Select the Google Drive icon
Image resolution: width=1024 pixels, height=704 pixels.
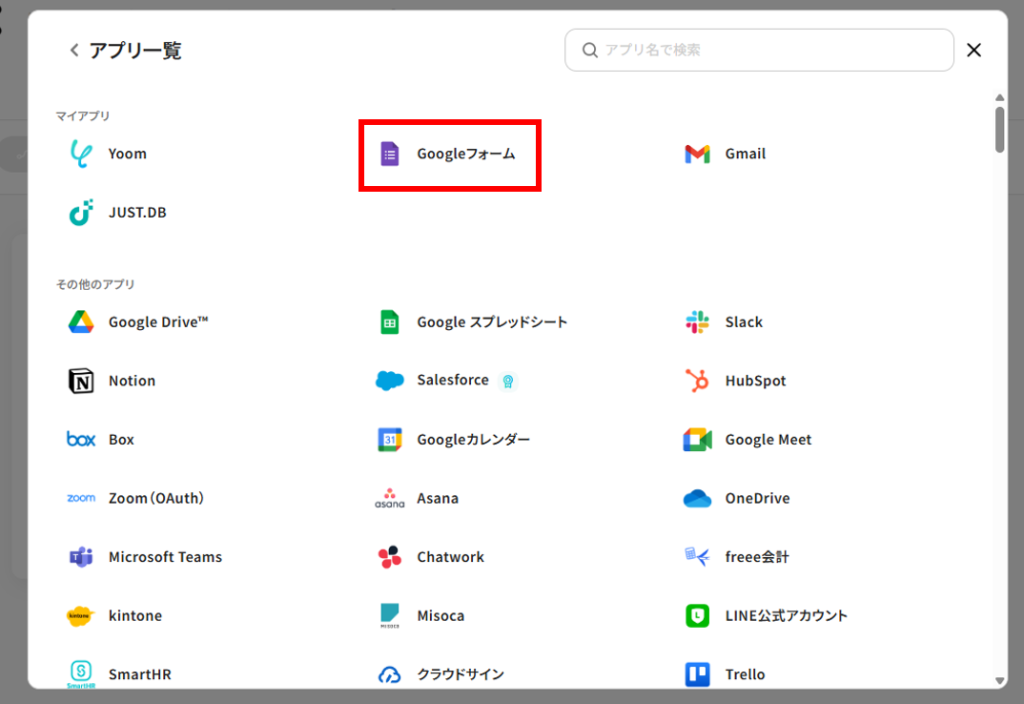pos(80,322)
